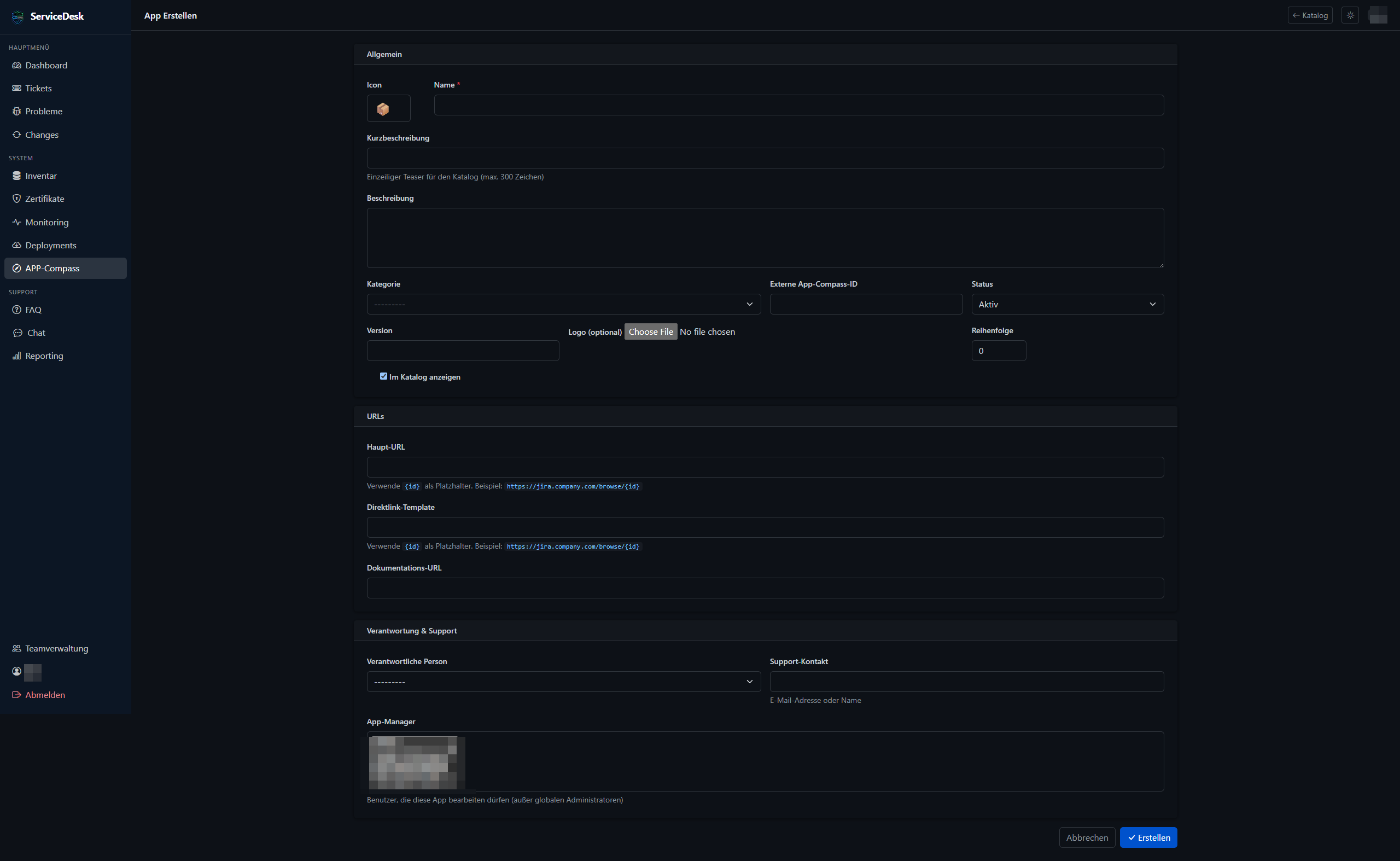Screen dimensions: 1400x861
Task: Click the Abbrechen button
Action: pyautogui.click(x=1087, y=837)
